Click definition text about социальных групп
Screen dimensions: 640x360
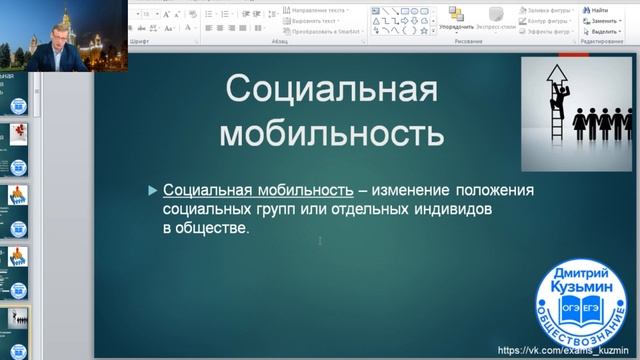348,209
